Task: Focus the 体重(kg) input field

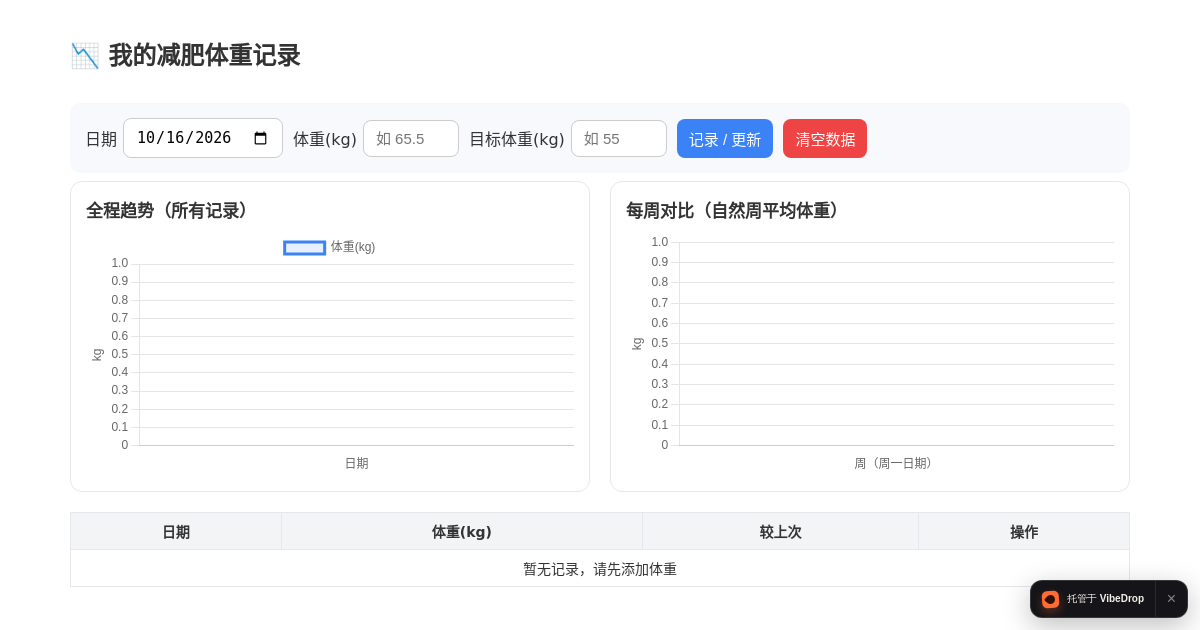Action: coord(411,139)
